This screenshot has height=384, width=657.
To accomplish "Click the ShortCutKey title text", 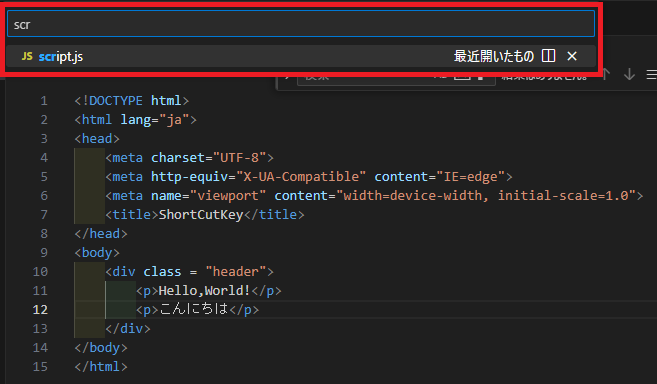I will (201, 215).
